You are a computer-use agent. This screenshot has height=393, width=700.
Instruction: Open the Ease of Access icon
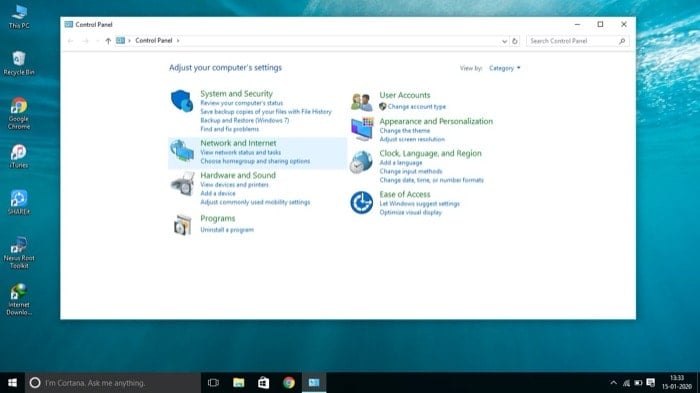(x=362, y=203)
